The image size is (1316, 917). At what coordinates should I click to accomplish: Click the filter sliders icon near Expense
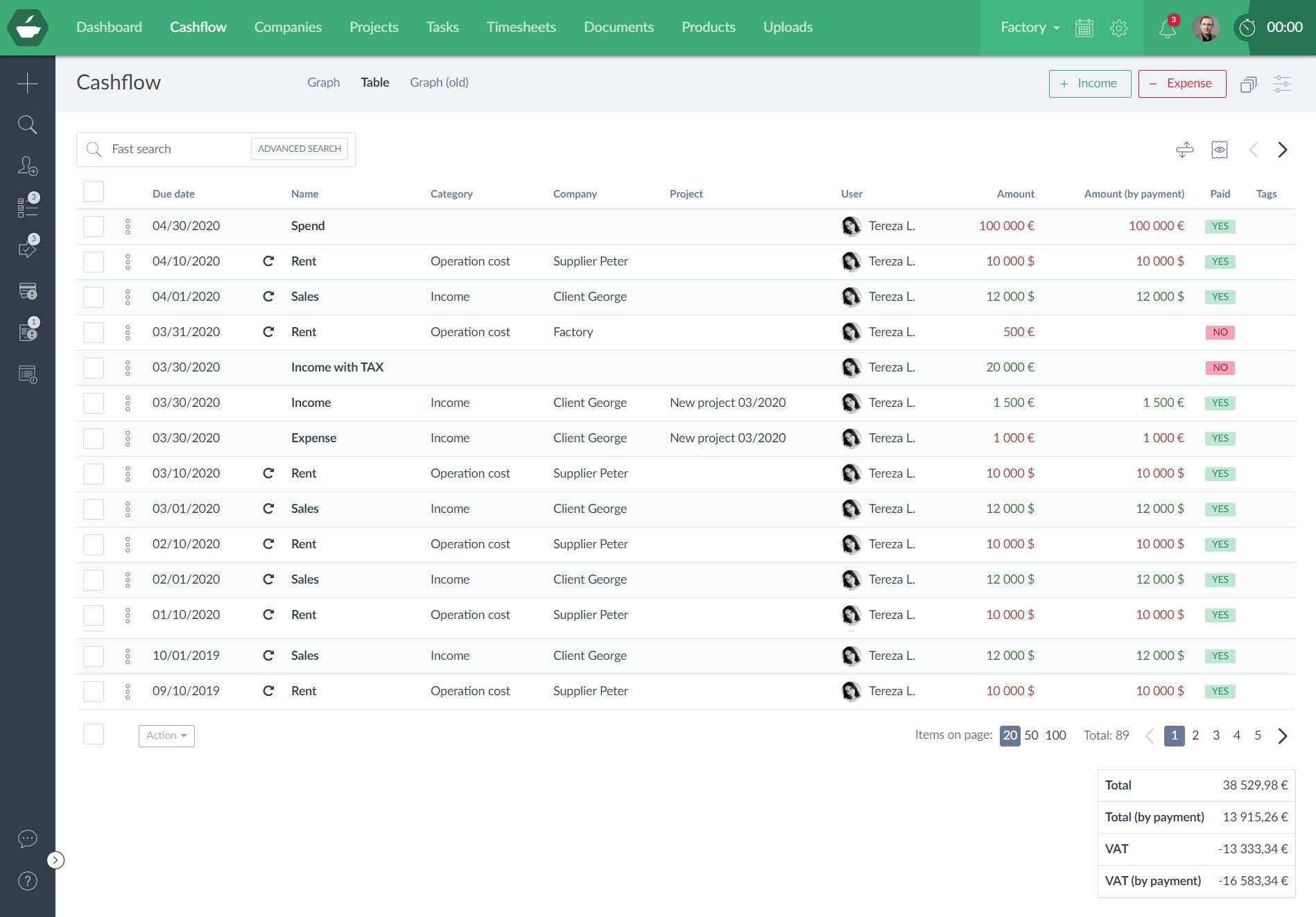pyautogui.click(x=1281, y=84)
